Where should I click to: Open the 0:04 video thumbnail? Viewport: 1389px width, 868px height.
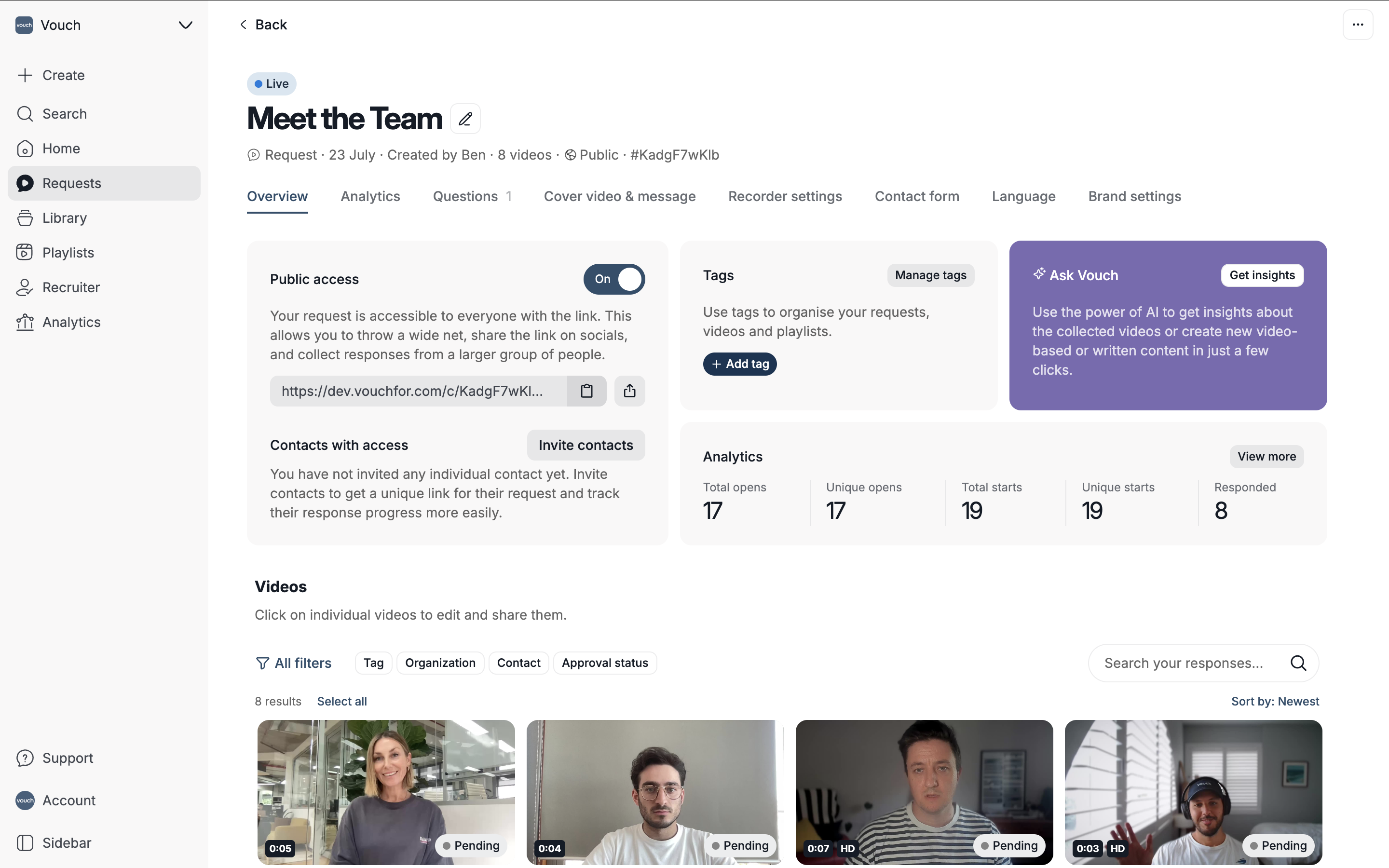tap(655, 792)
